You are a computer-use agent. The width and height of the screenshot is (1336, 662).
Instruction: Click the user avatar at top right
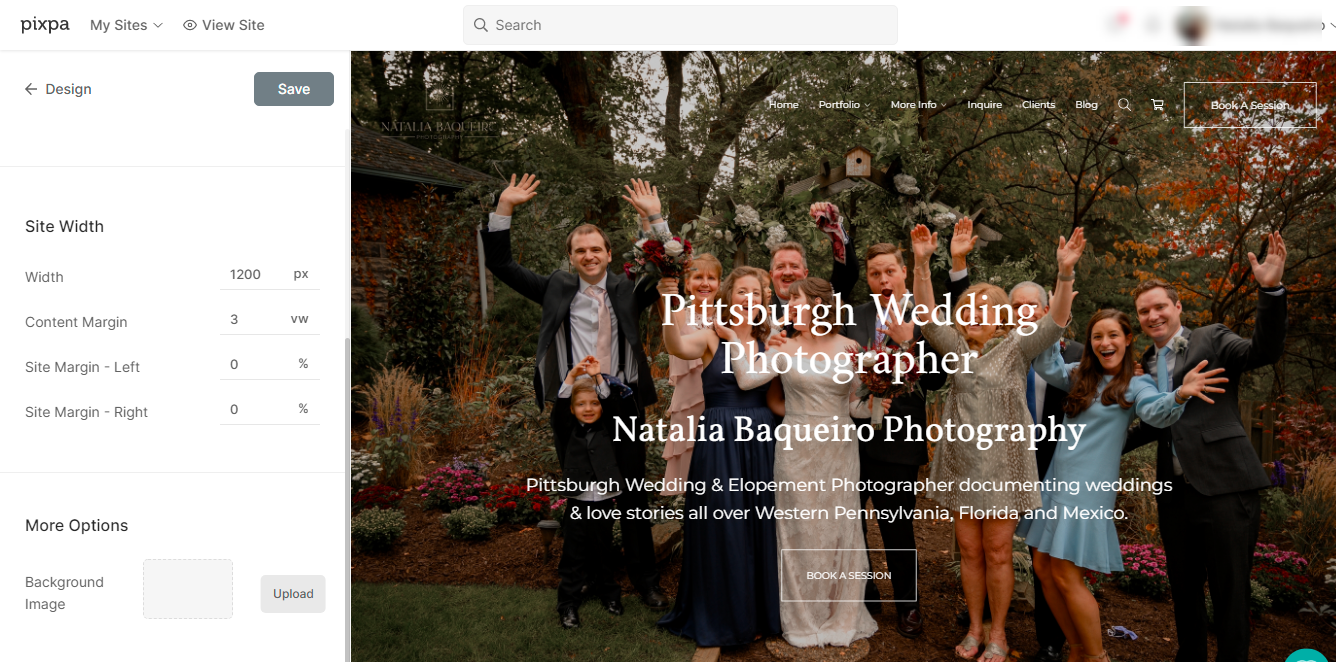pos(1191,25)
